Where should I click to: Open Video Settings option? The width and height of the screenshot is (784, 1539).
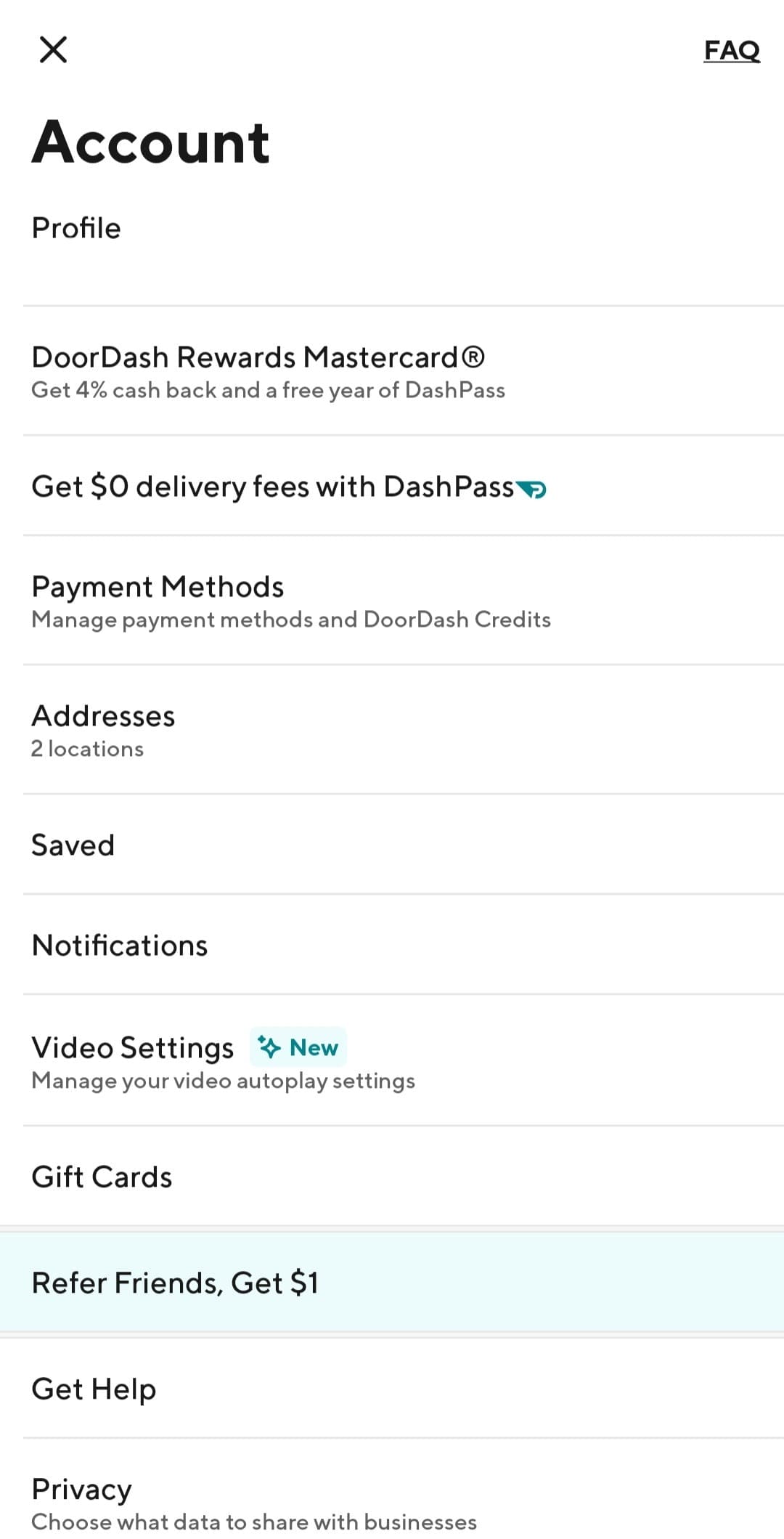pyautogui.click(x=392, y=1061)
